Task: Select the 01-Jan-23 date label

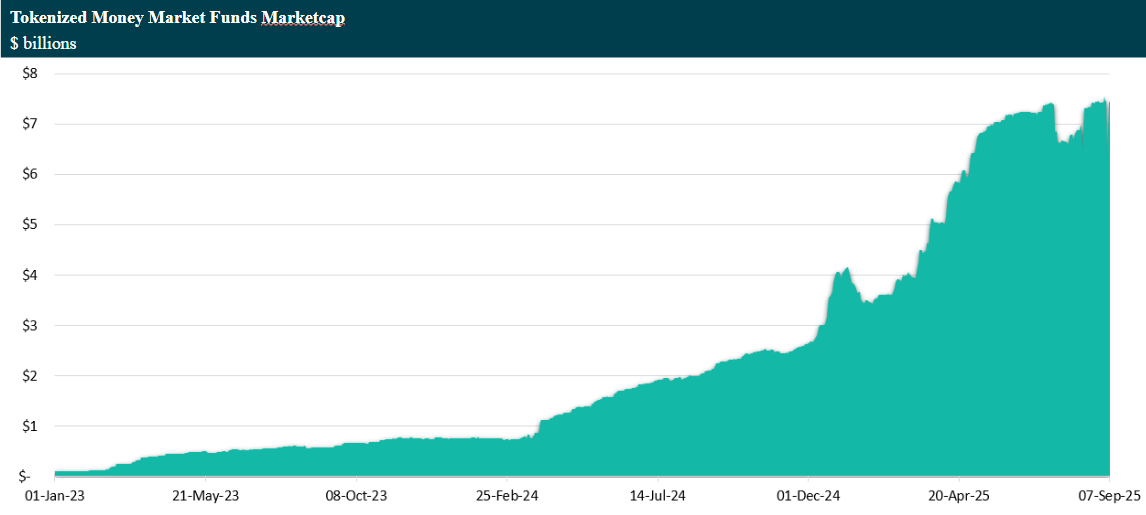Action: tap(56, 495)
